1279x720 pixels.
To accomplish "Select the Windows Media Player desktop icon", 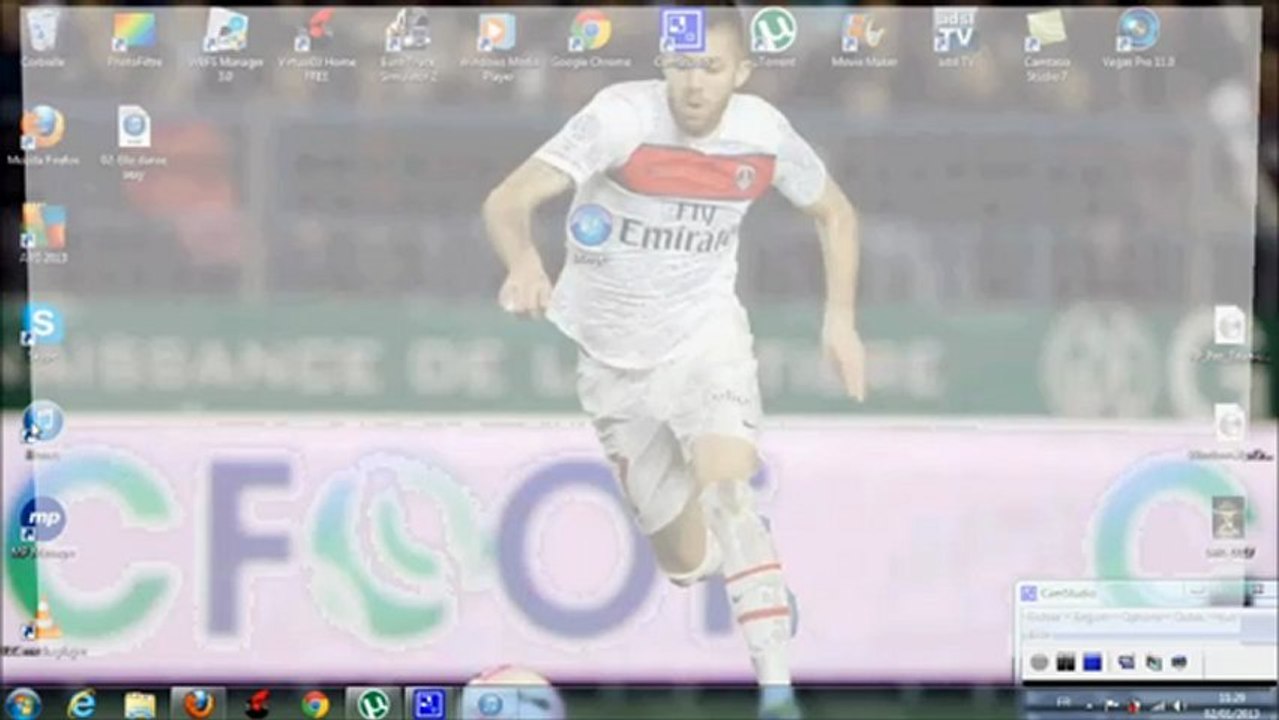I will tap(497, 44).
